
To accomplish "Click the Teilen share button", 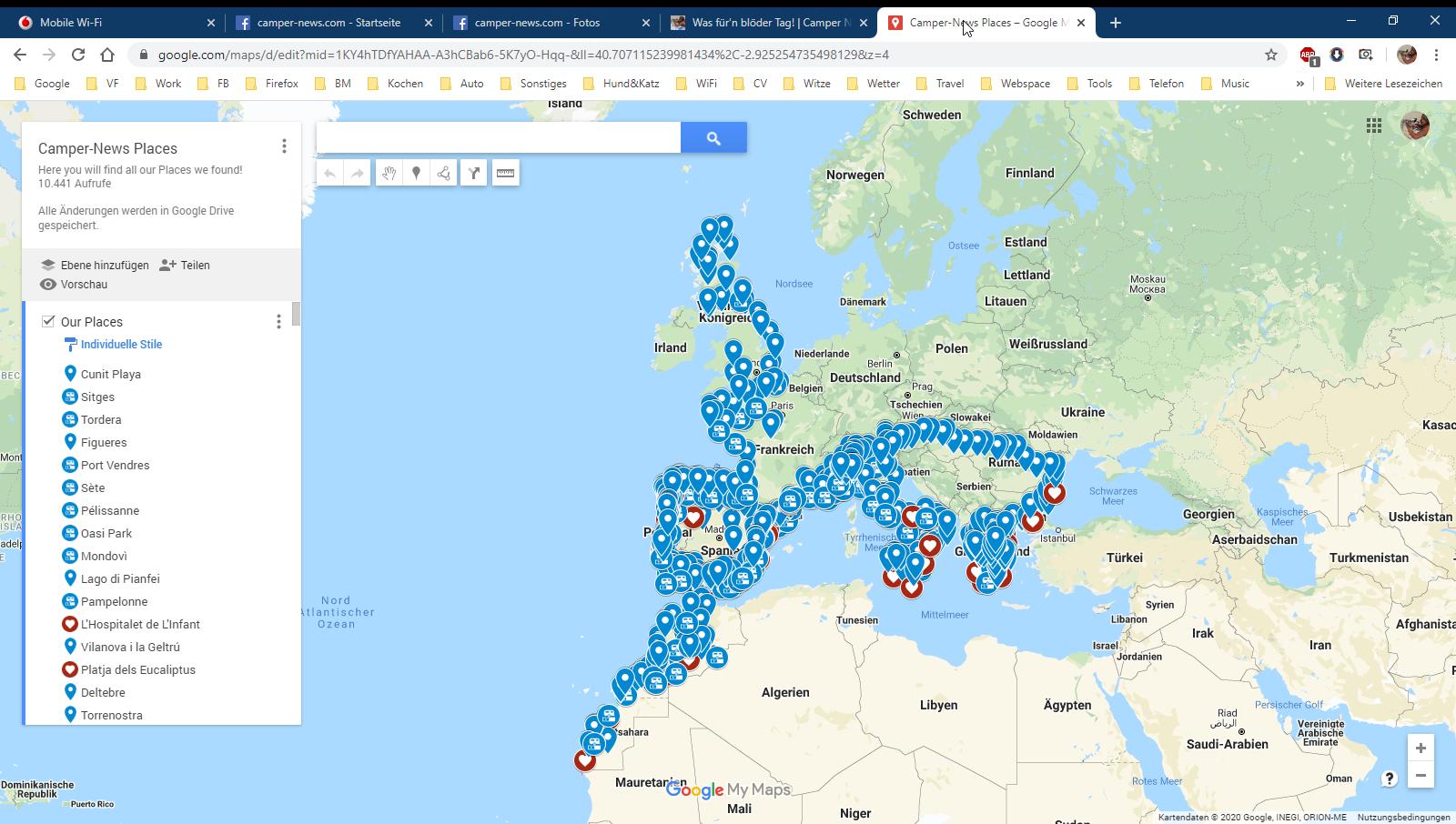I will pos(185,266).
